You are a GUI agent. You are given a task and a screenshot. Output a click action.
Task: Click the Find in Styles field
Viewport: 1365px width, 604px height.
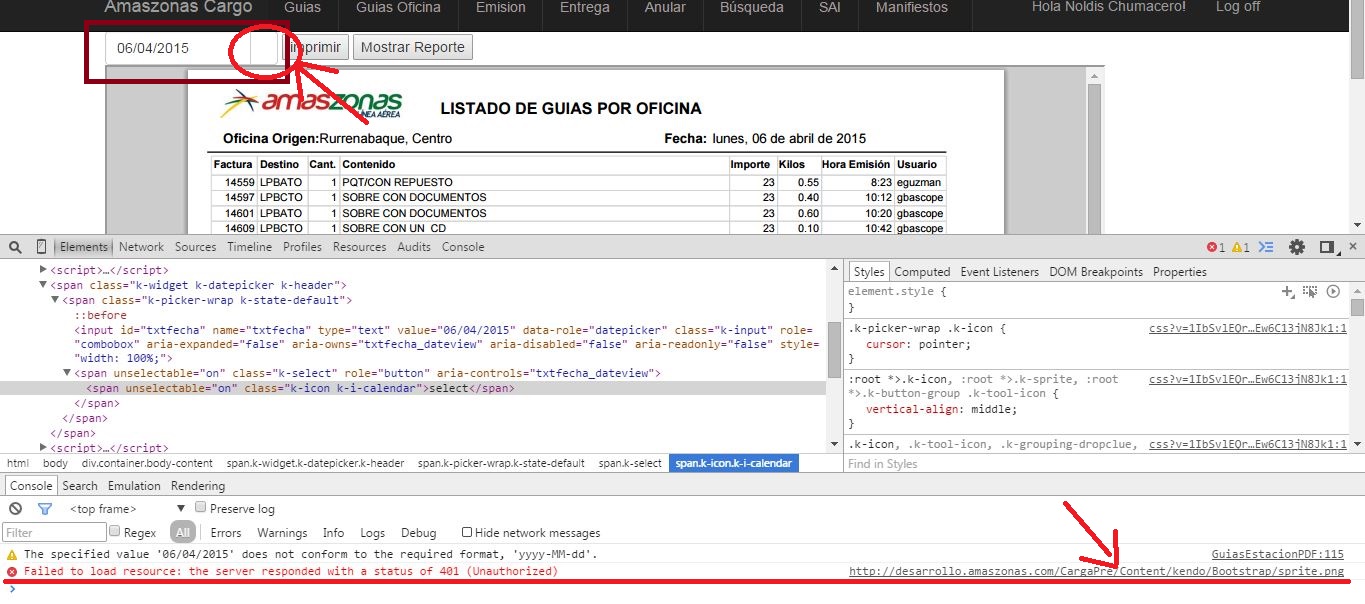(x=1096, y=464)
